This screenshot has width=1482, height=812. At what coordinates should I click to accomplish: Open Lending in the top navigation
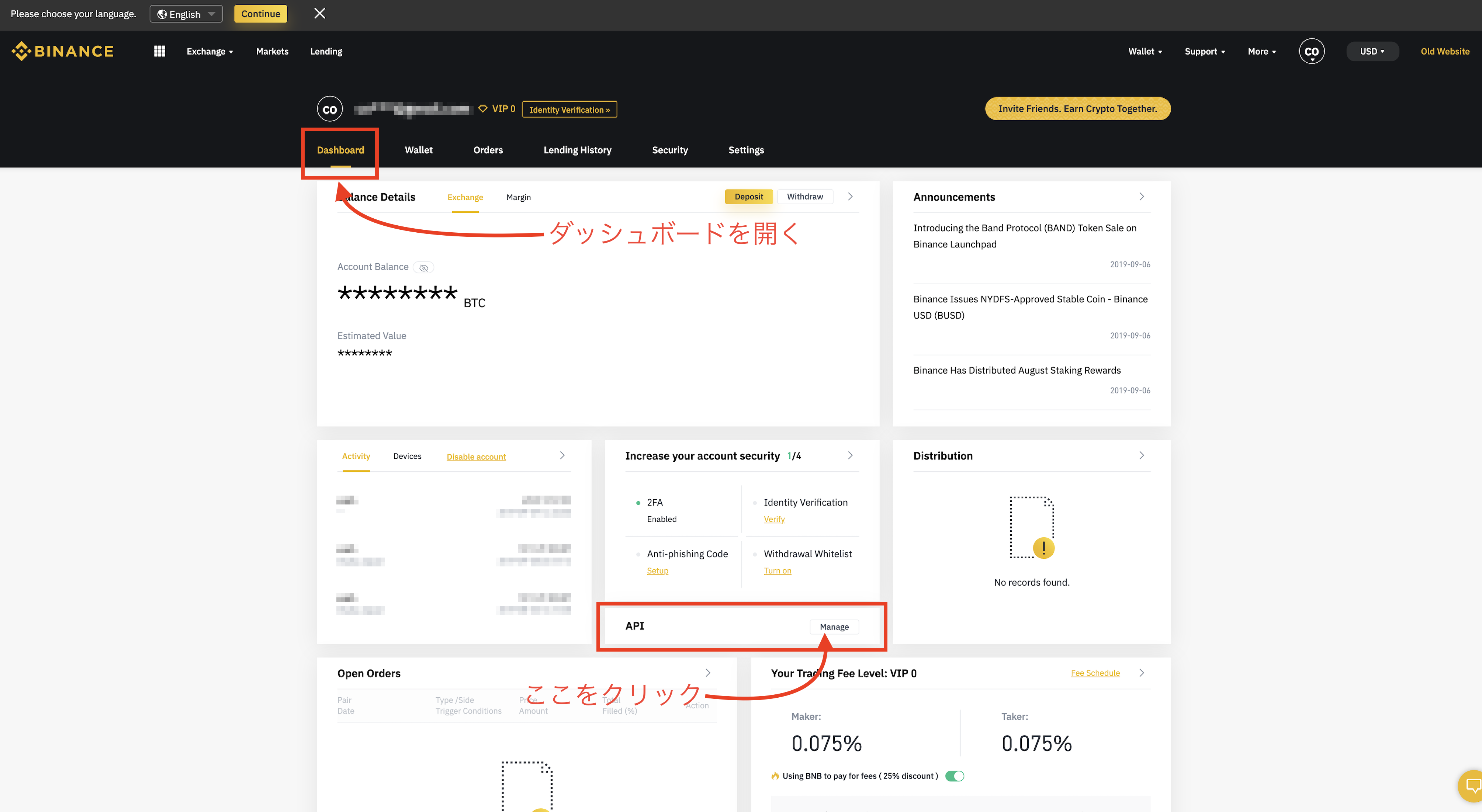(326, 51)
